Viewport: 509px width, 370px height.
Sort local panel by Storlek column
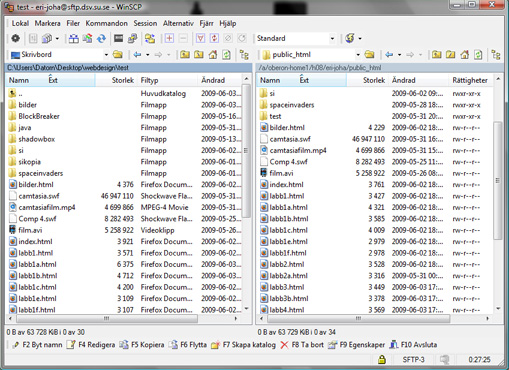pos(116,80)
